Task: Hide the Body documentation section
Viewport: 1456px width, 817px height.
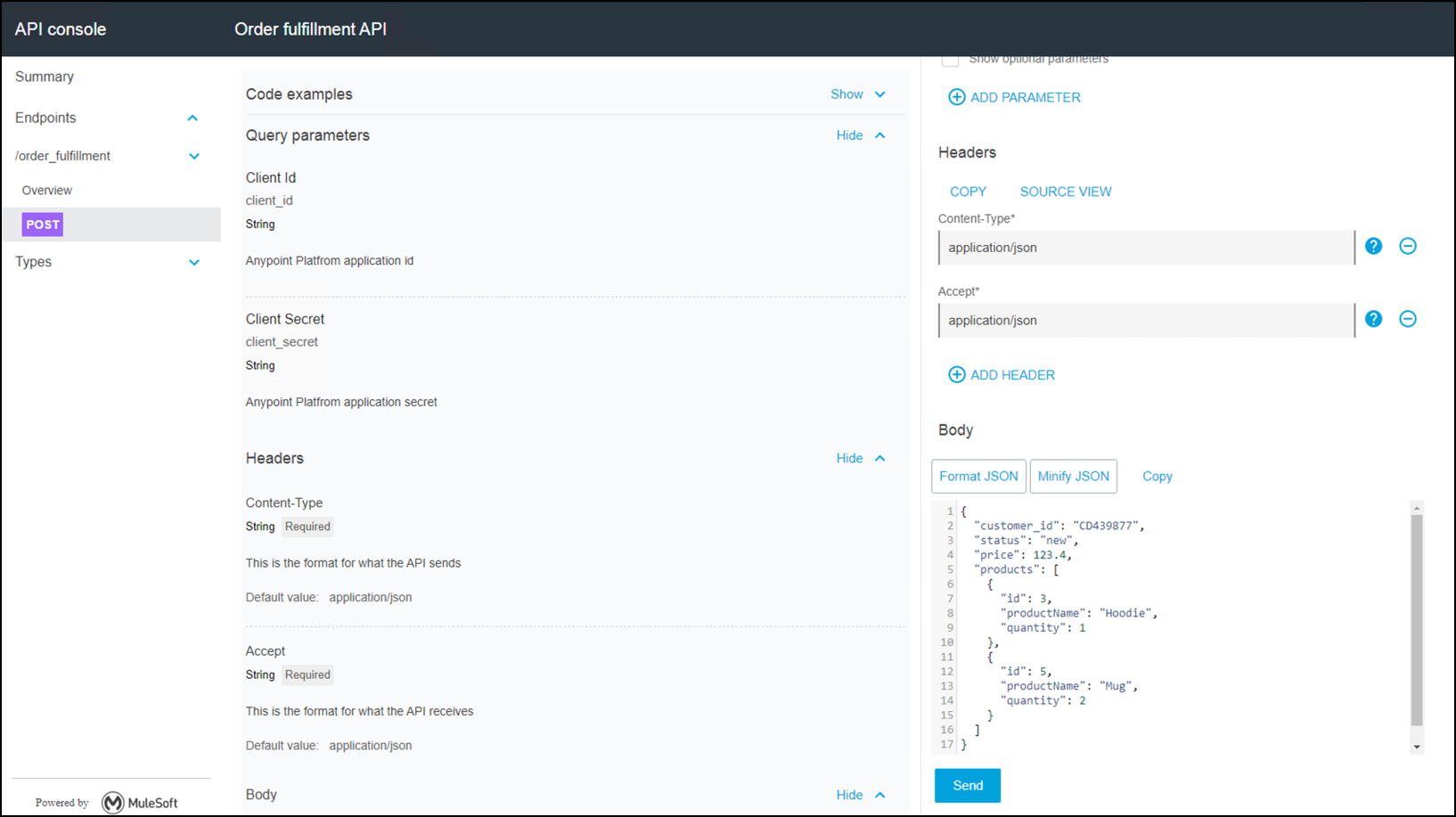Action: click(860, 795)
